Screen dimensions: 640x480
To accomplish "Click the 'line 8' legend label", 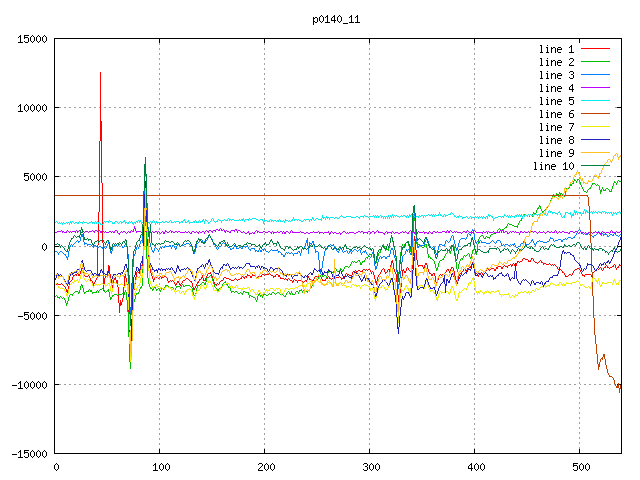I will [556, 140].
